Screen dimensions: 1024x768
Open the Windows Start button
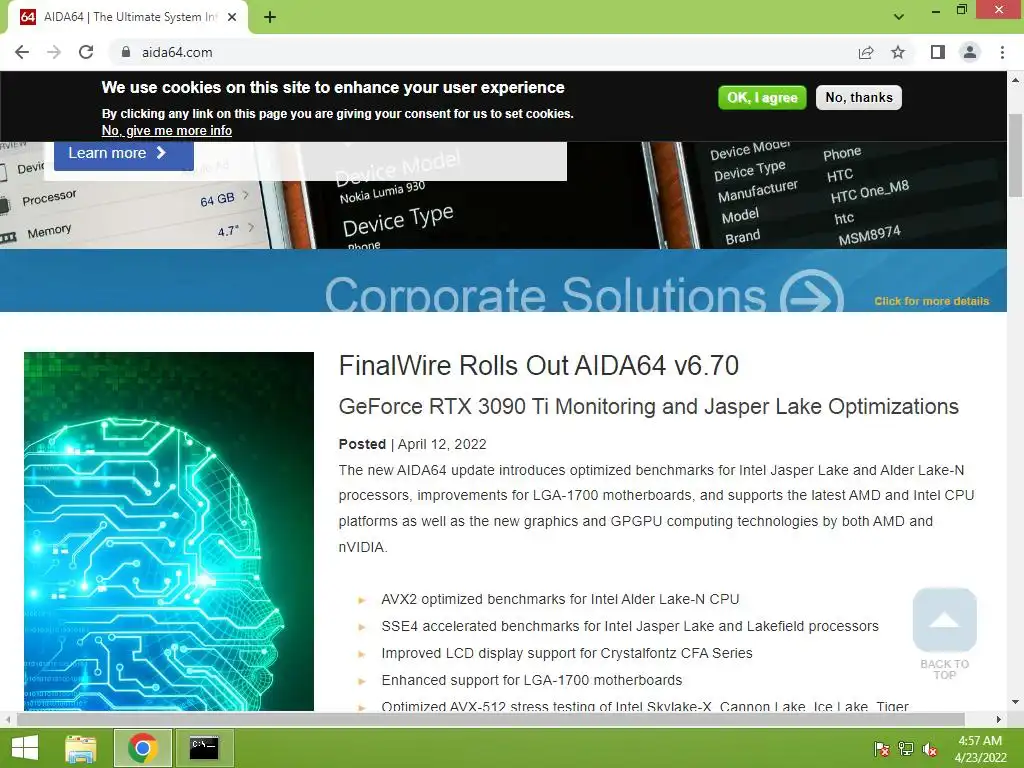tap(25, 748)
